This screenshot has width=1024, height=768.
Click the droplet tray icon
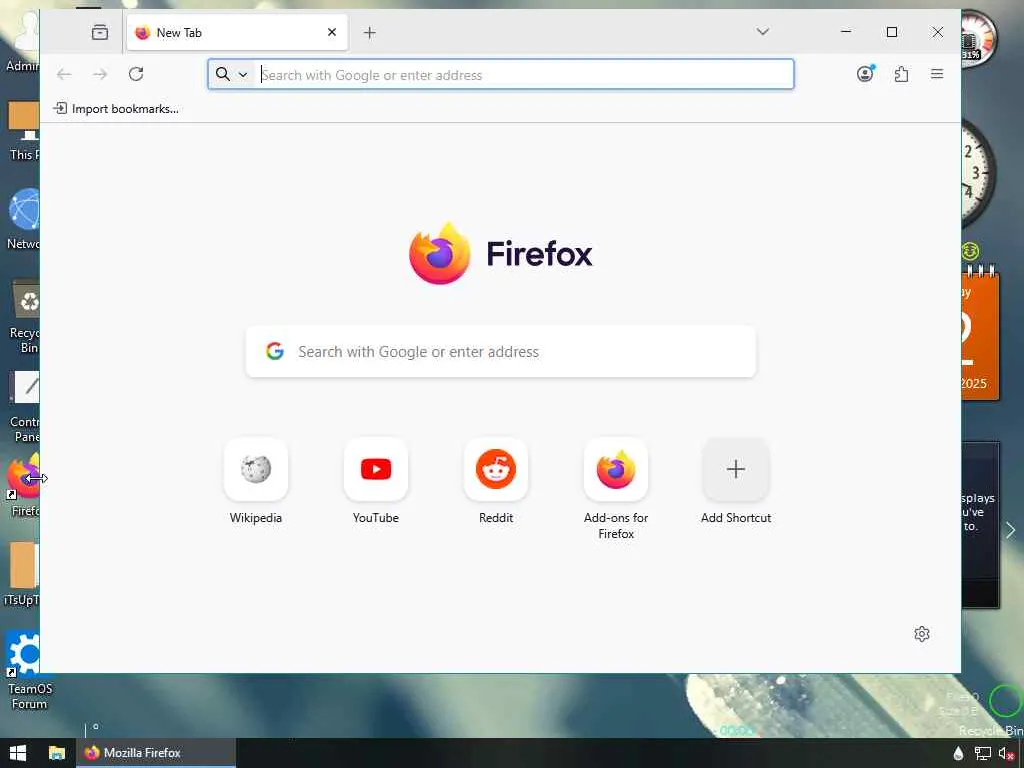click(x=958, y=754)
